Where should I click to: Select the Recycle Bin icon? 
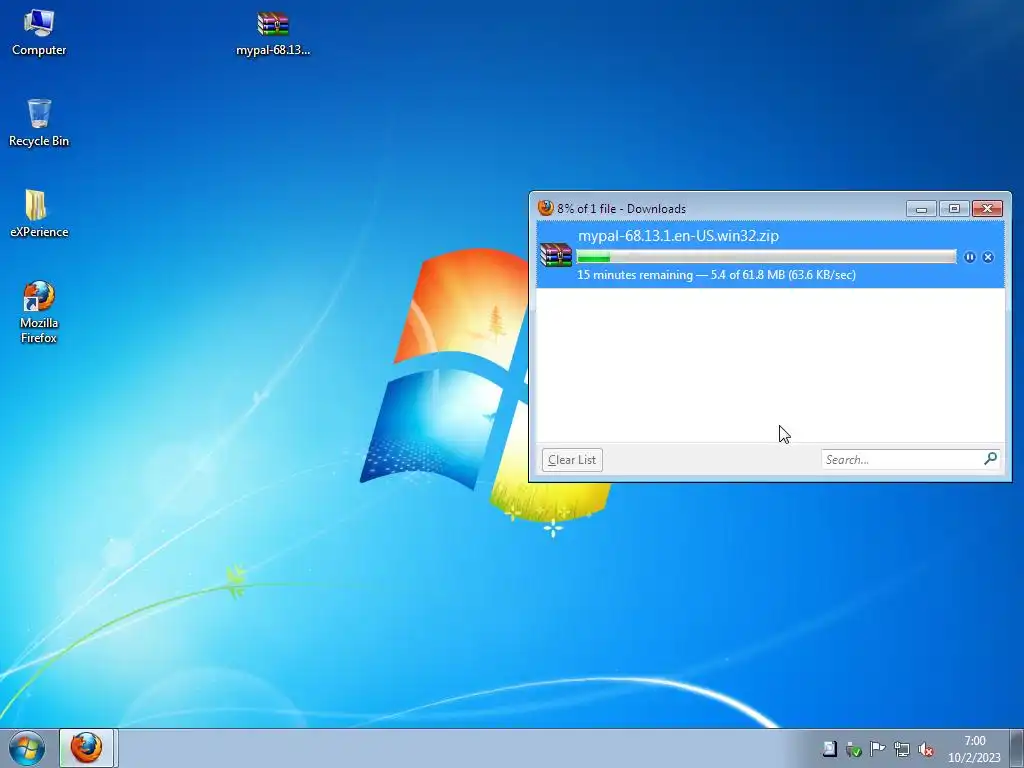pyautogui.click(x=39, y=123)
